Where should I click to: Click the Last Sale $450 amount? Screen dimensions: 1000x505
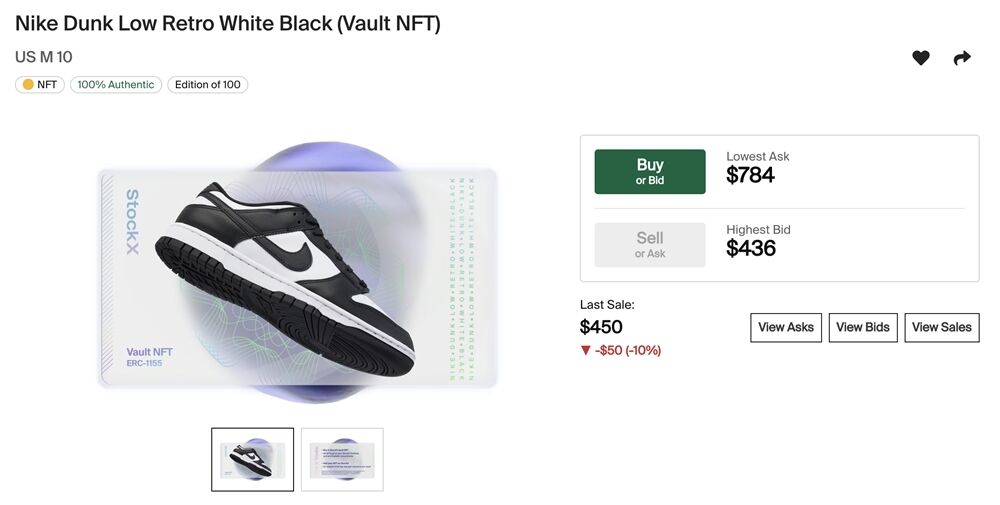click(601, 327)
